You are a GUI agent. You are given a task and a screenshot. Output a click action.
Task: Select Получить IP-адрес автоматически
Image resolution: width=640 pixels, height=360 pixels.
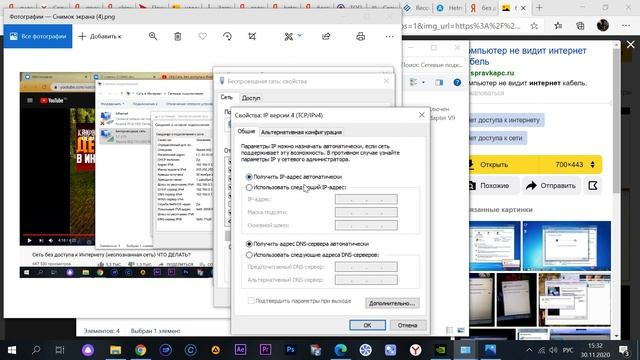click(x=294, y=177)
